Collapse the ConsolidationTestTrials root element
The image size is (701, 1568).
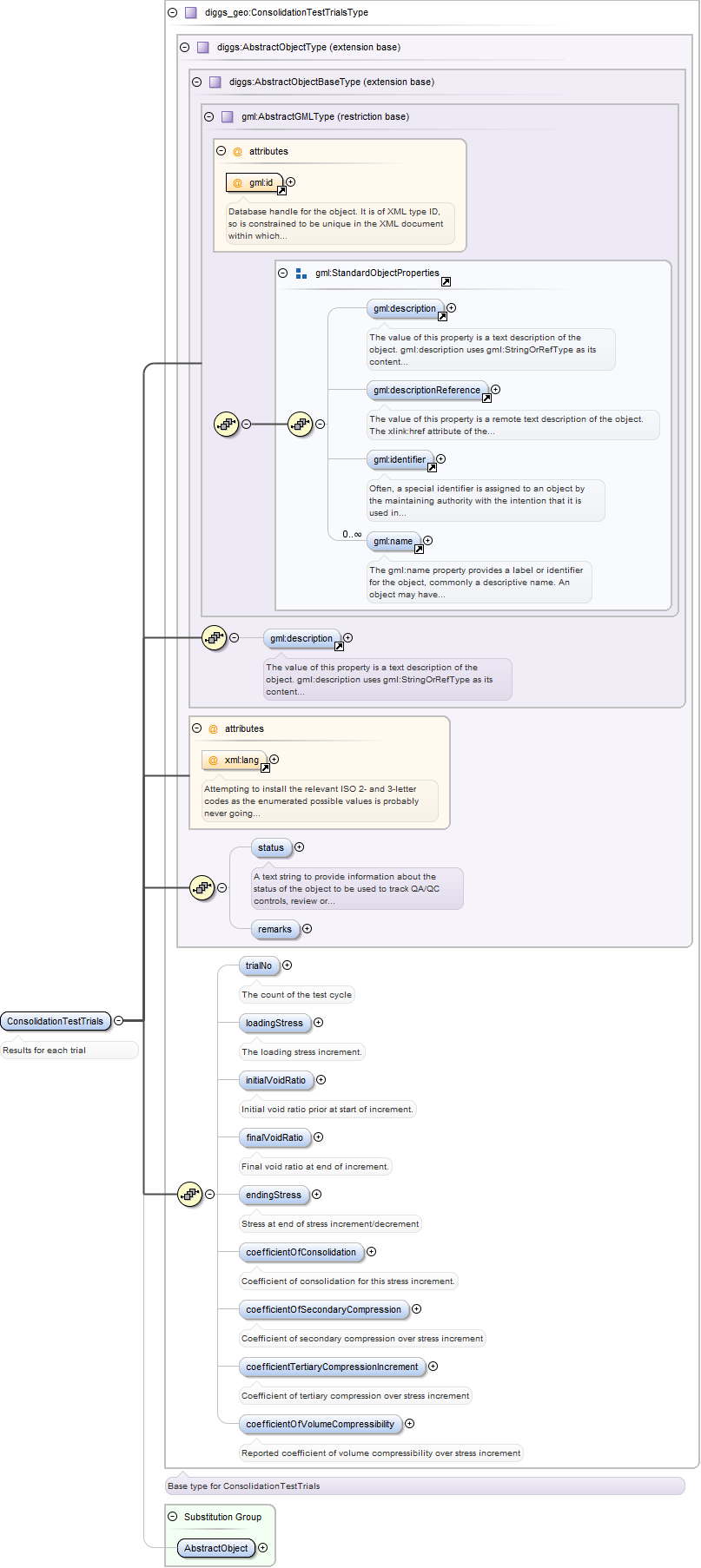click(x=118, y=1021)
